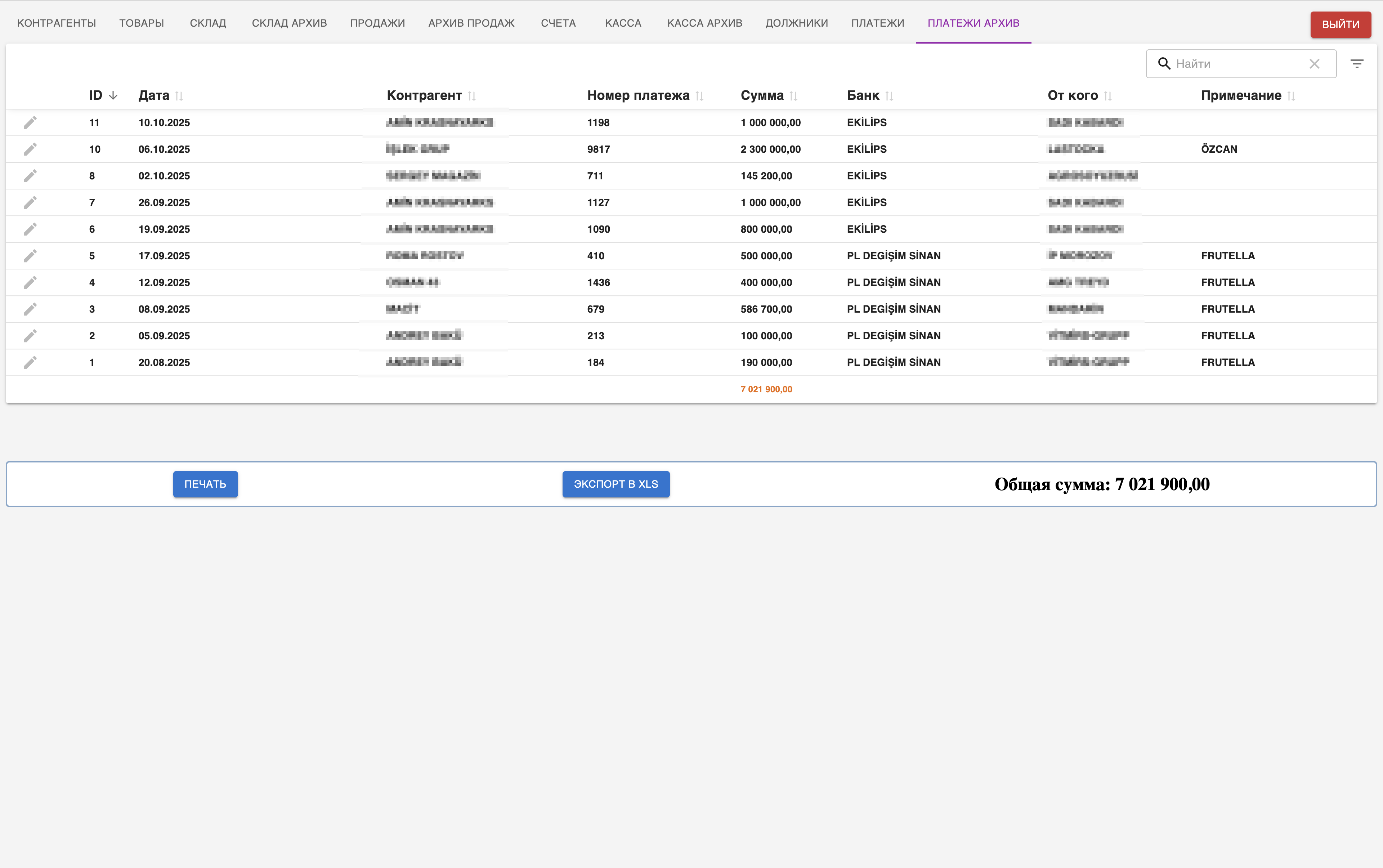Edit the record with sum 586 700,00
This screenshot has width=1383, height=868.
(30, 309)
